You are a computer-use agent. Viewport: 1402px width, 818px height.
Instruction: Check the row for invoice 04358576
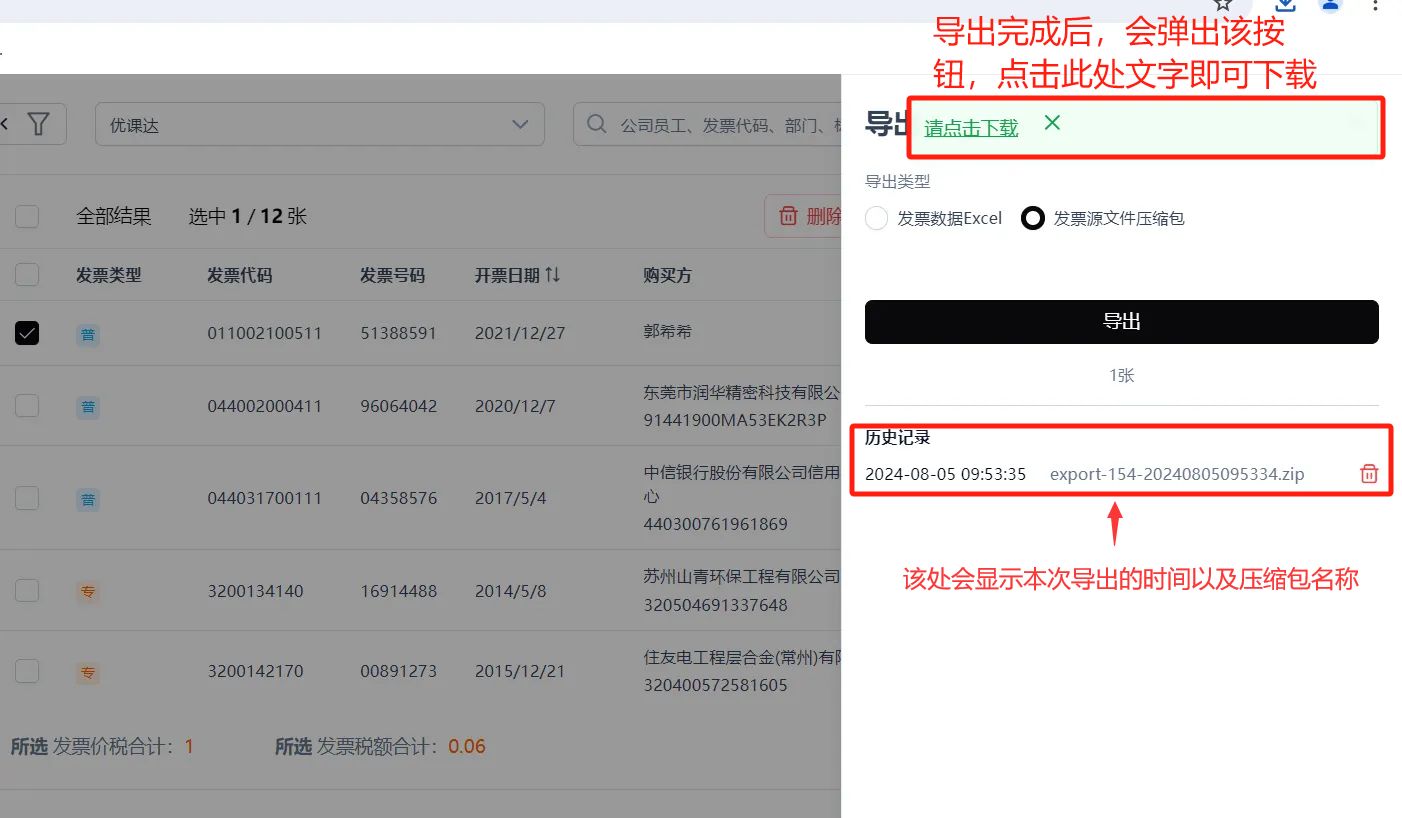[27, 497]
